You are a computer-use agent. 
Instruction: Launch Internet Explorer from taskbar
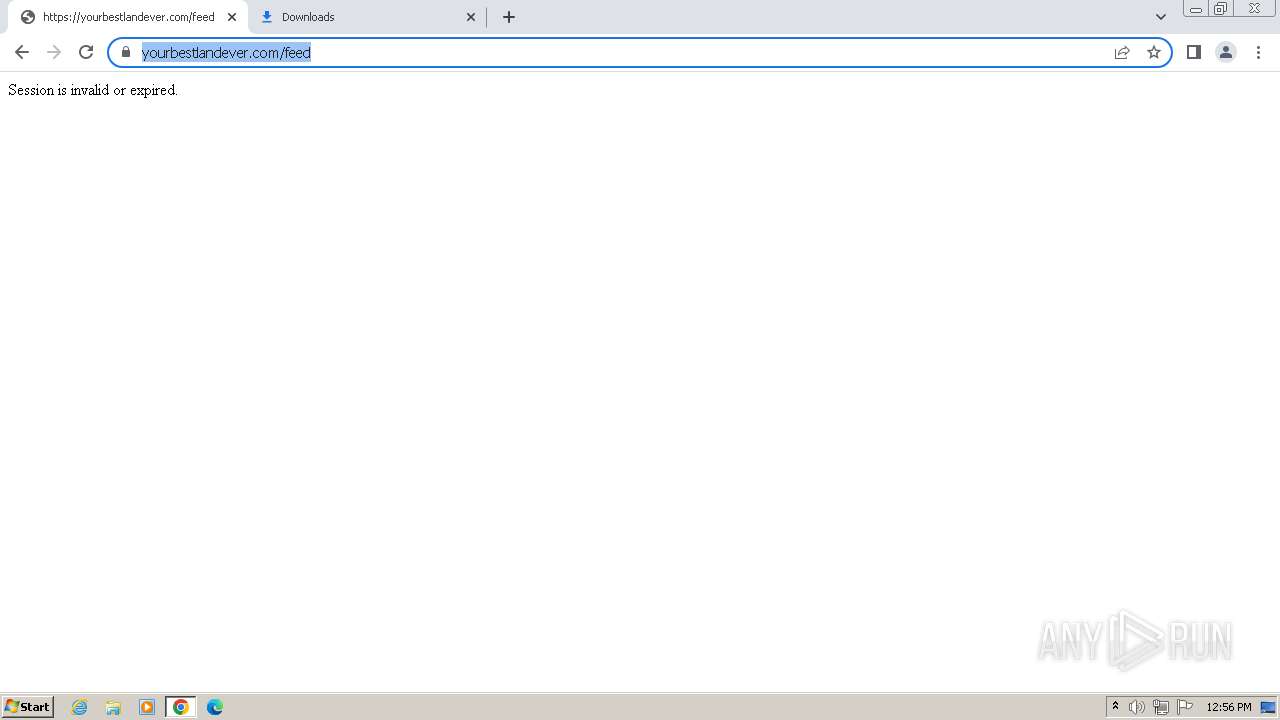(x=80, y=707)
